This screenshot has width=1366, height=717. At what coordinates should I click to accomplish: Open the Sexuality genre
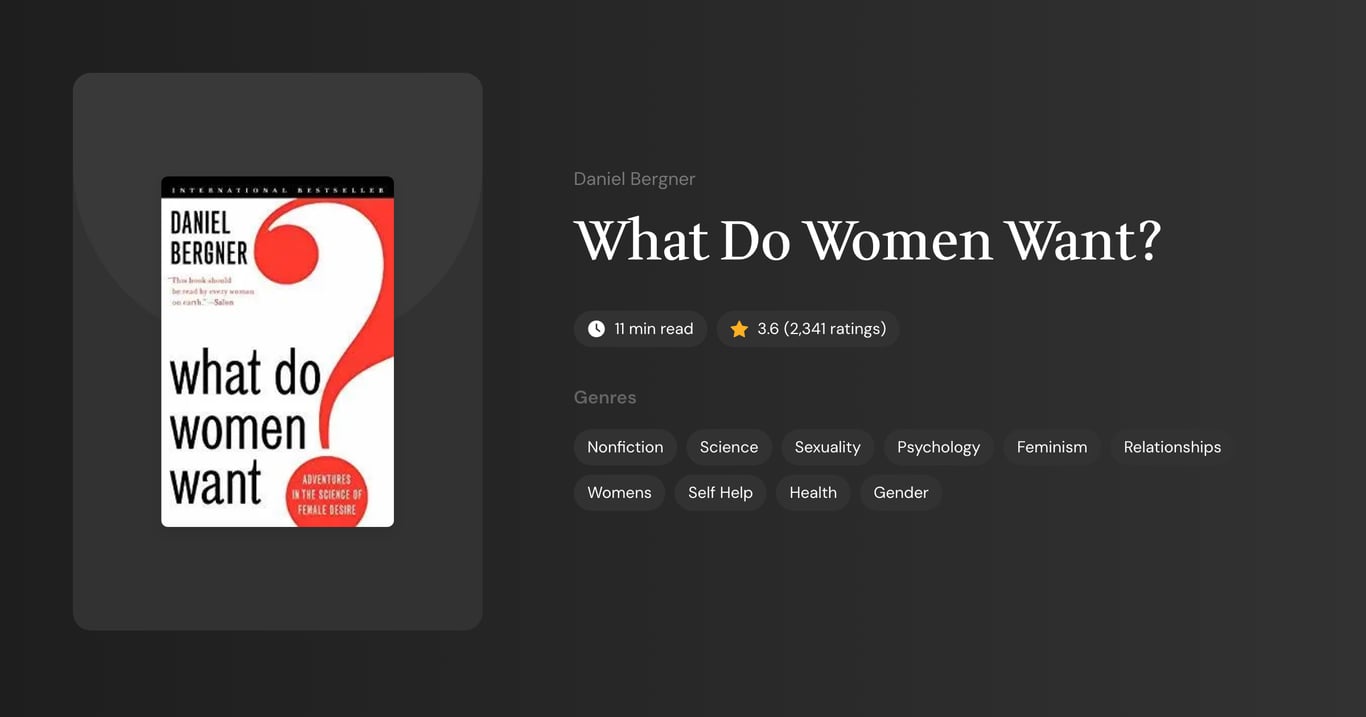(x=827, y=447)
